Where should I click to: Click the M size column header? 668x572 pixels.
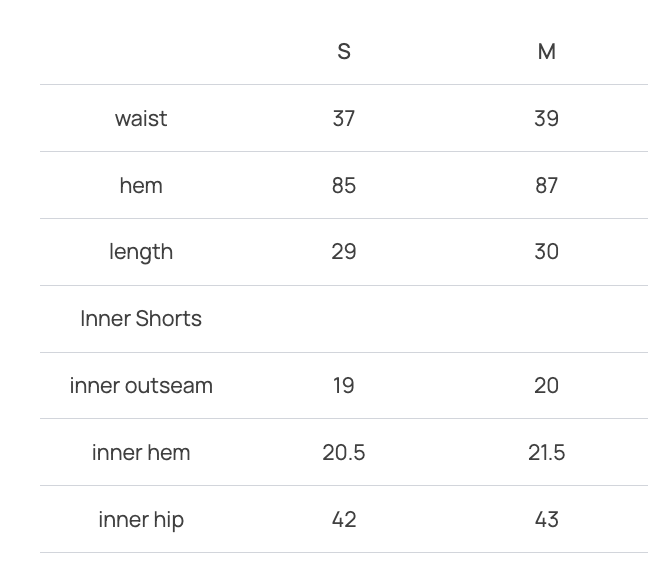coord(546,52)
